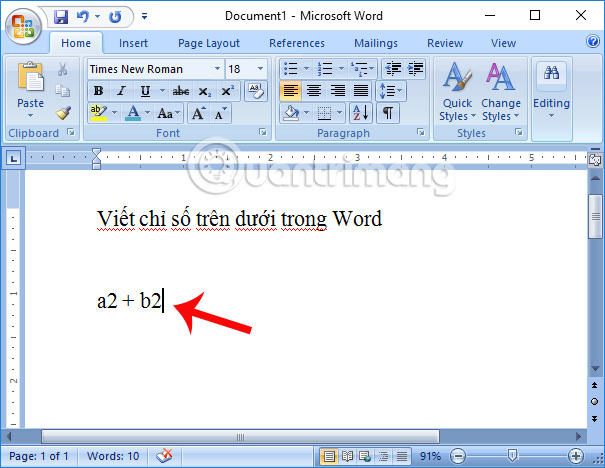
Task: Toggle strikethrough formatting
Action: point(181,91)
